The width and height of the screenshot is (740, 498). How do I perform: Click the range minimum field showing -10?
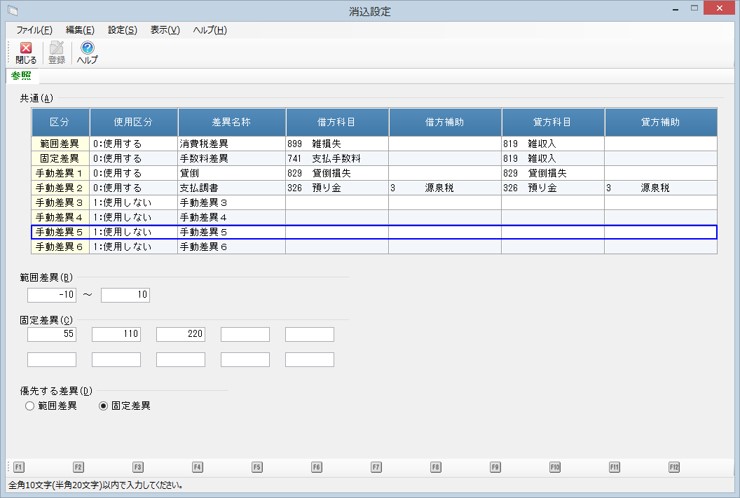[x=52, y=295]
